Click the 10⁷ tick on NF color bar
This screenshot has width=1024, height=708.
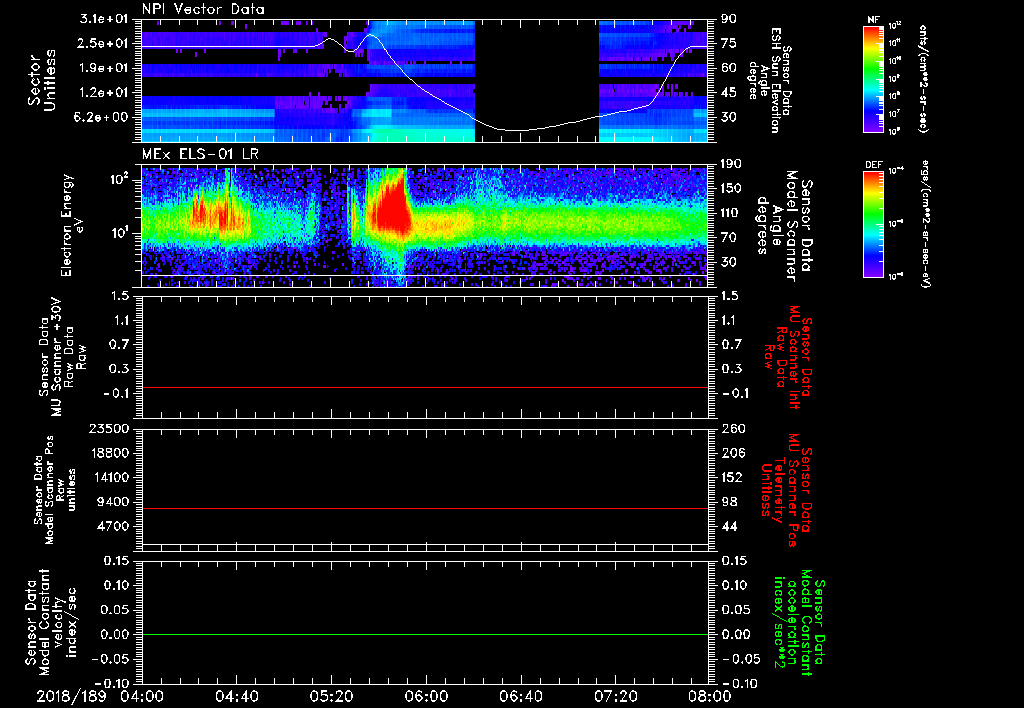(x=895, y=114)
